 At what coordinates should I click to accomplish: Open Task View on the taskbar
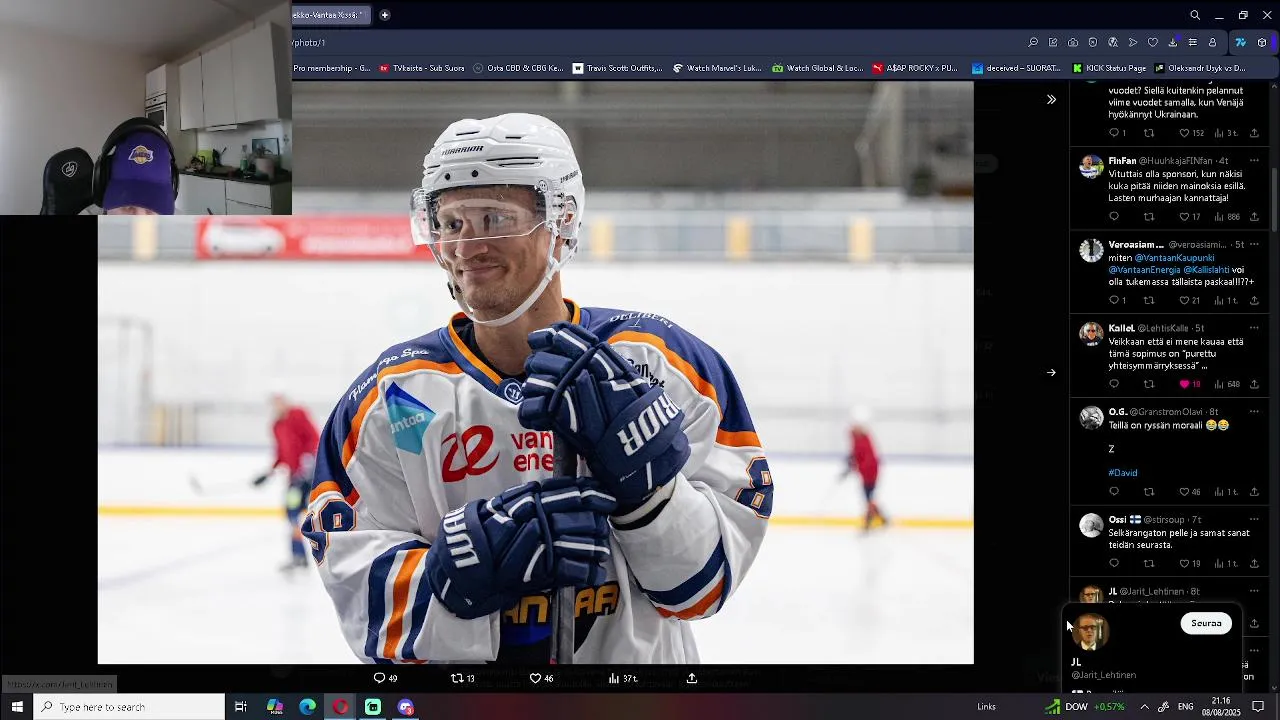(x=240, y=707)
